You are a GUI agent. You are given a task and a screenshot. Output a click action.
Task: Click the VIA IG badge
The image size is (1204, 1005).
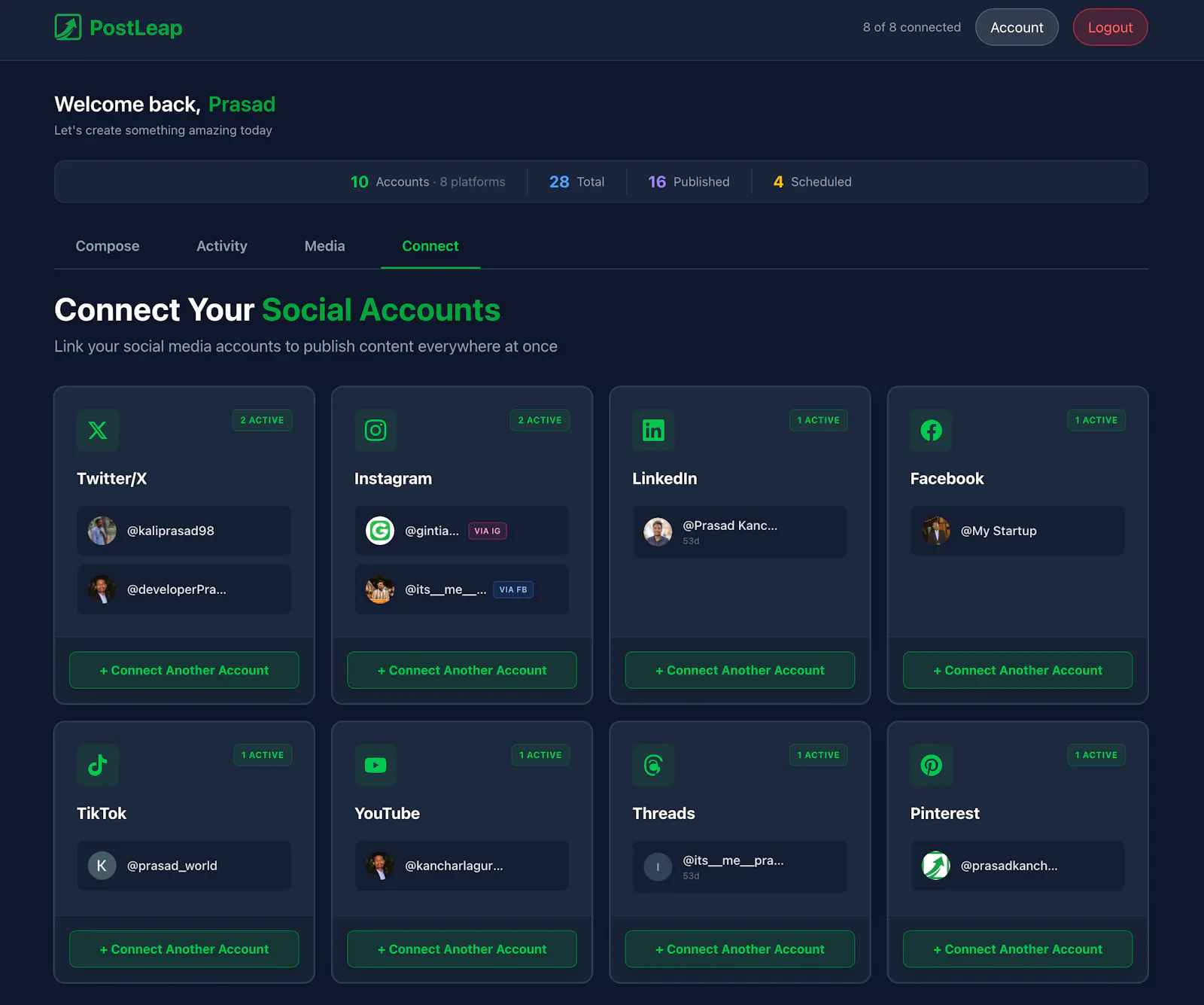pyautogui.click(x=488, y=531)
